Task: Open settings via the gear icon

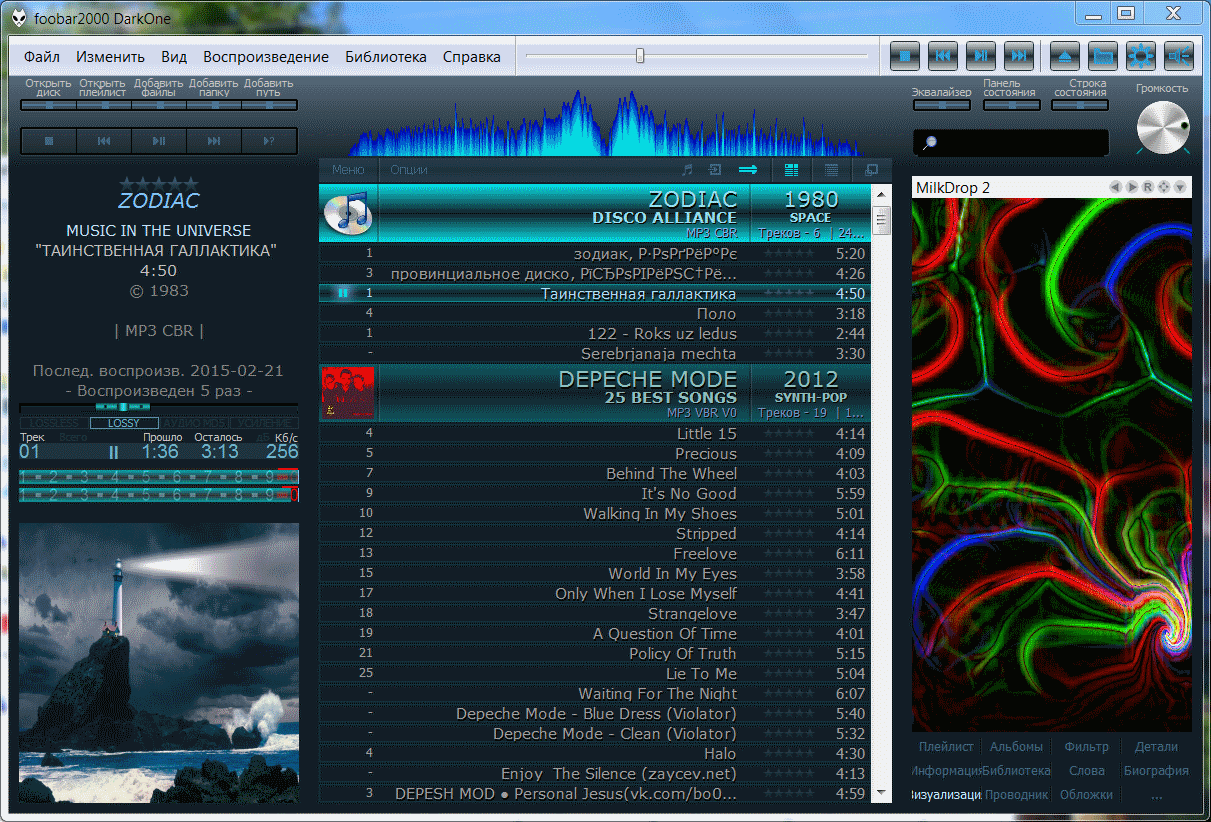Action: point(1141,56)
